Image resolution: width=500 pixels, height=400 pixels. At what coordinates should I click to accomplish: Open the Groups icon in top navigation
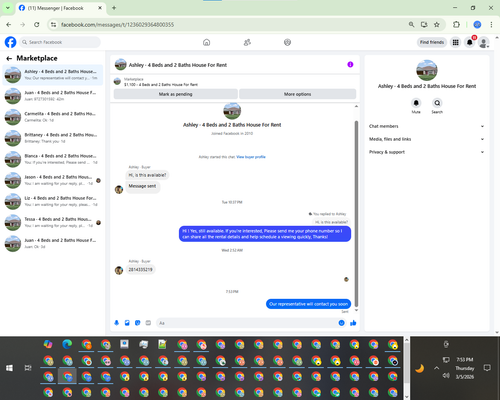point(287,42)
